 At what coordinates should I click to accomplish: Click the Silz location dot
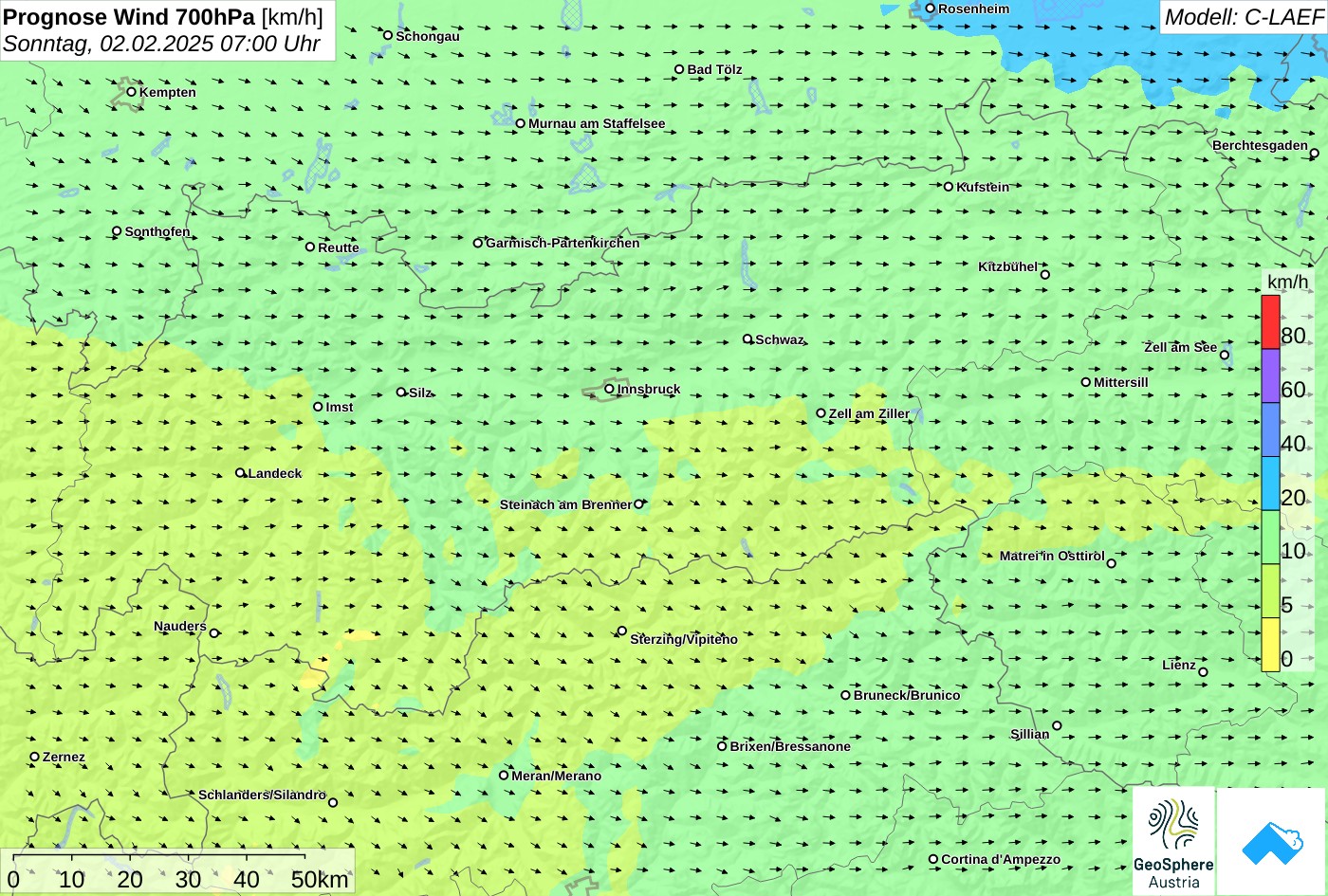tap(401, 392)
